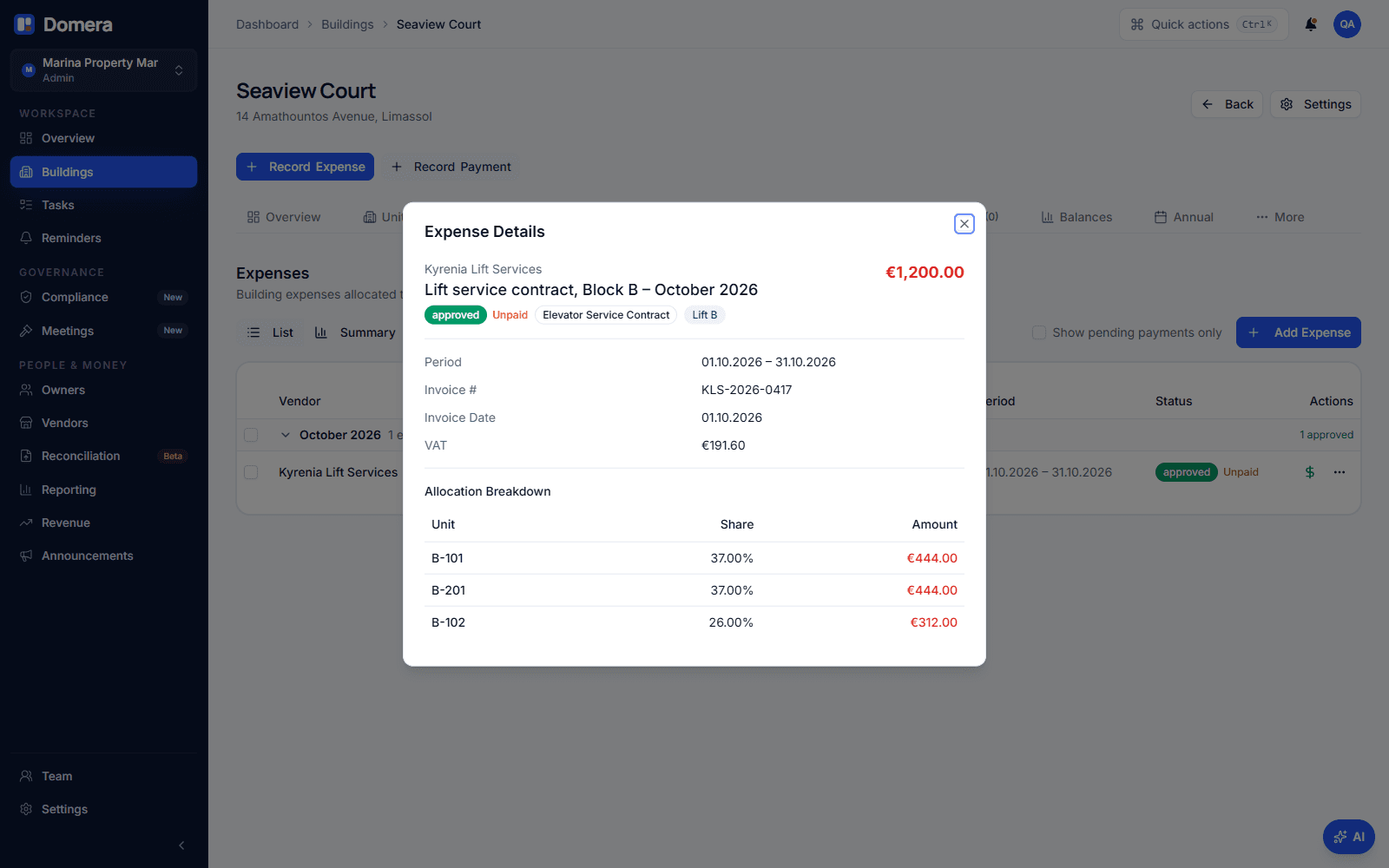Open the More tab dropdown
Image resolution: width=1389 pixels, height=868 pixels.
click(x=1280, y=217)
